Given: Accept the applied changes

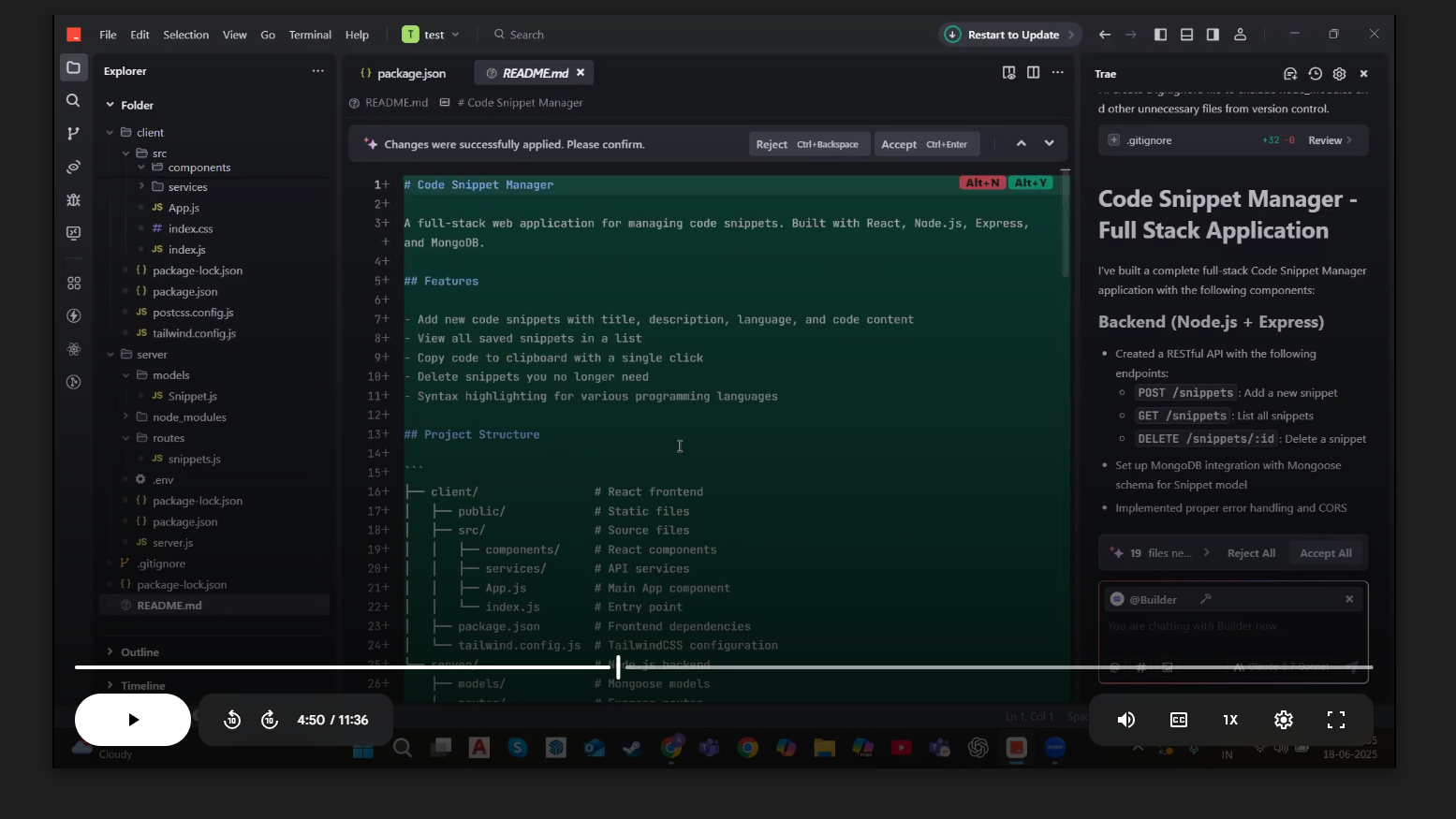Looking at the screenshot, I should [x=926, y=144].
